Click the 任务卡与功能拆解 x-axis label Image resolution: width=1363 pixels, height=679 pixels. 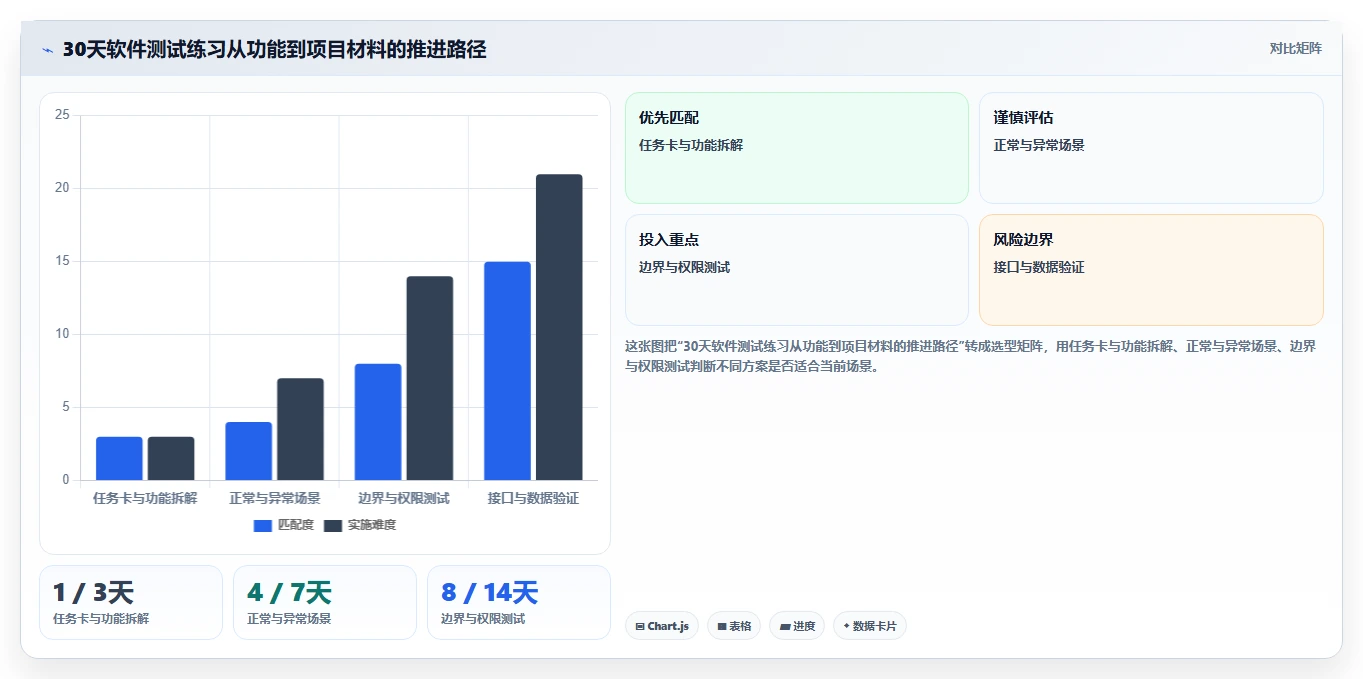point(145,498)
